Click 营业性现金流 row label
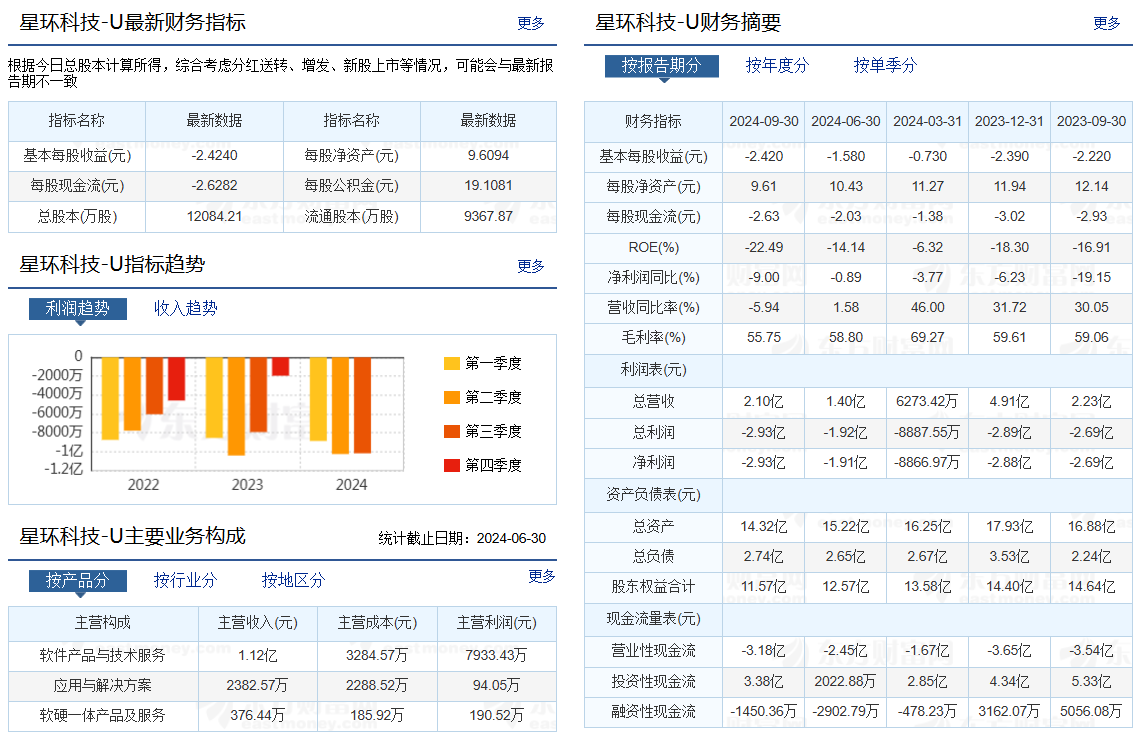 [x=654, y=650]
